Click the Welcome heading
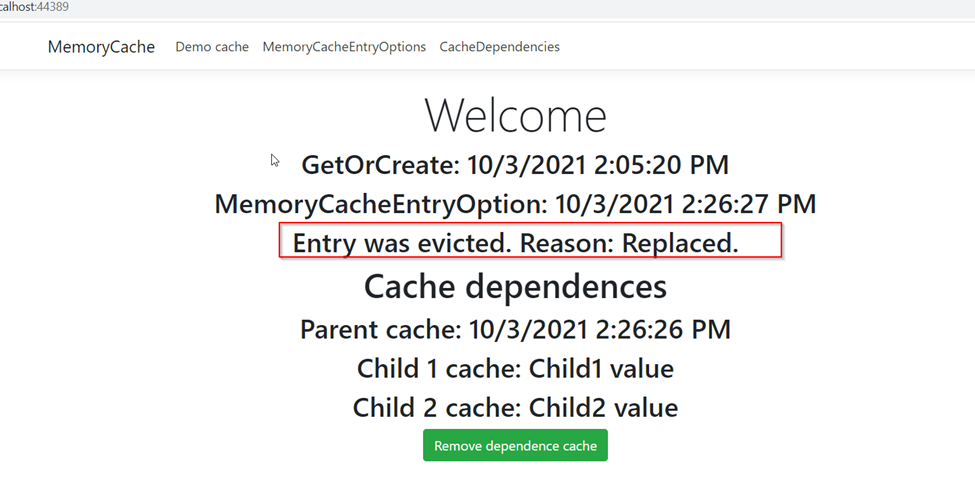 (x=515, y=116)
